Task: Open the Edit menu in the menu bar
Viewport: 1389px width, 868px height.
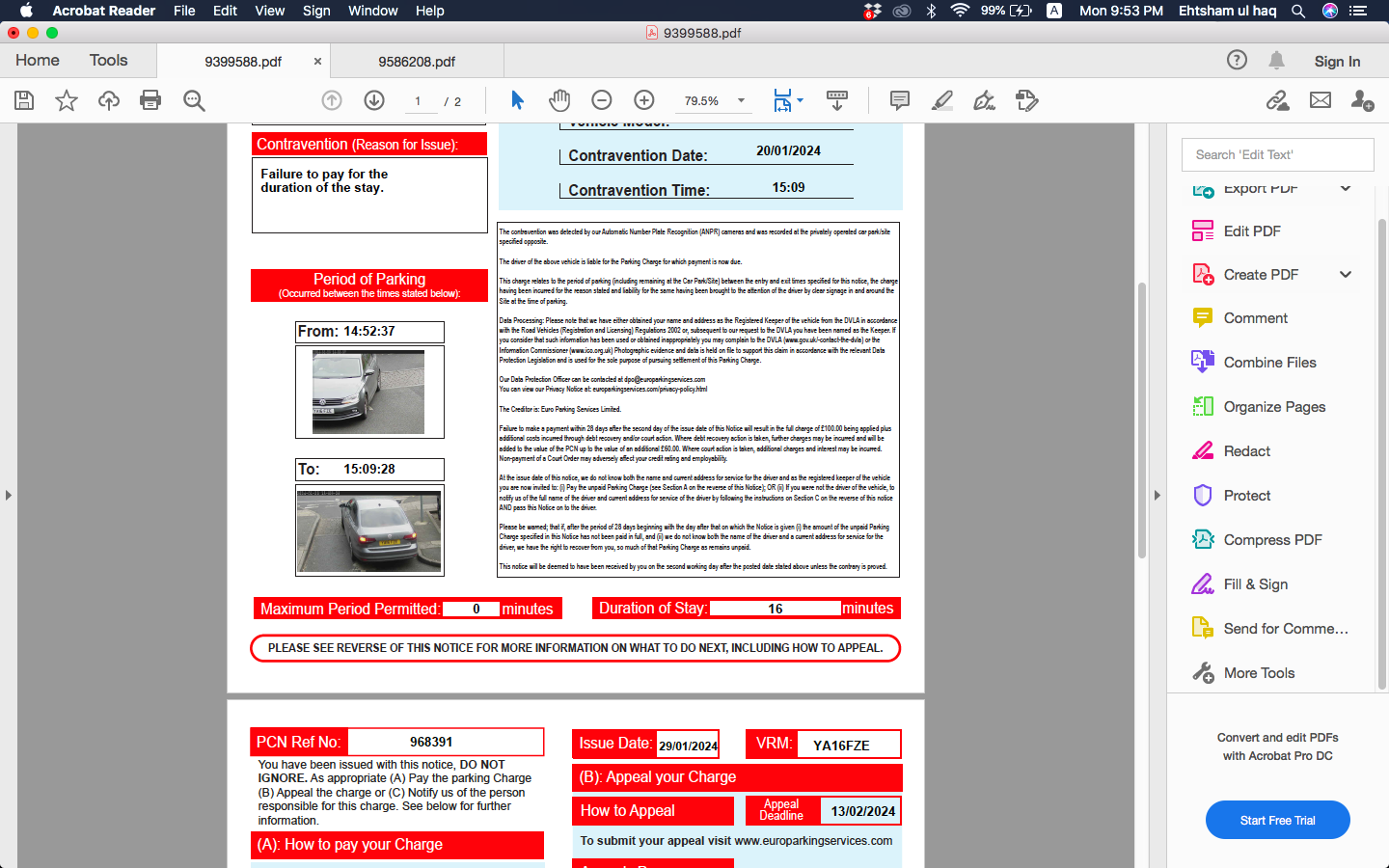Action: click(225, 11)
